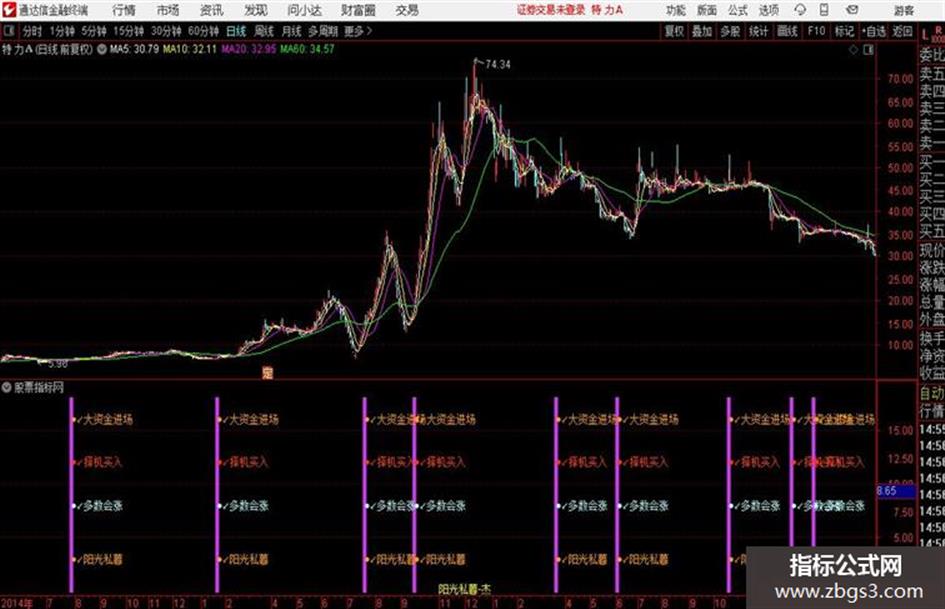The image size is (945, 609).
Task: Switch to 60分钟 period tab
Action: (204, 31)
